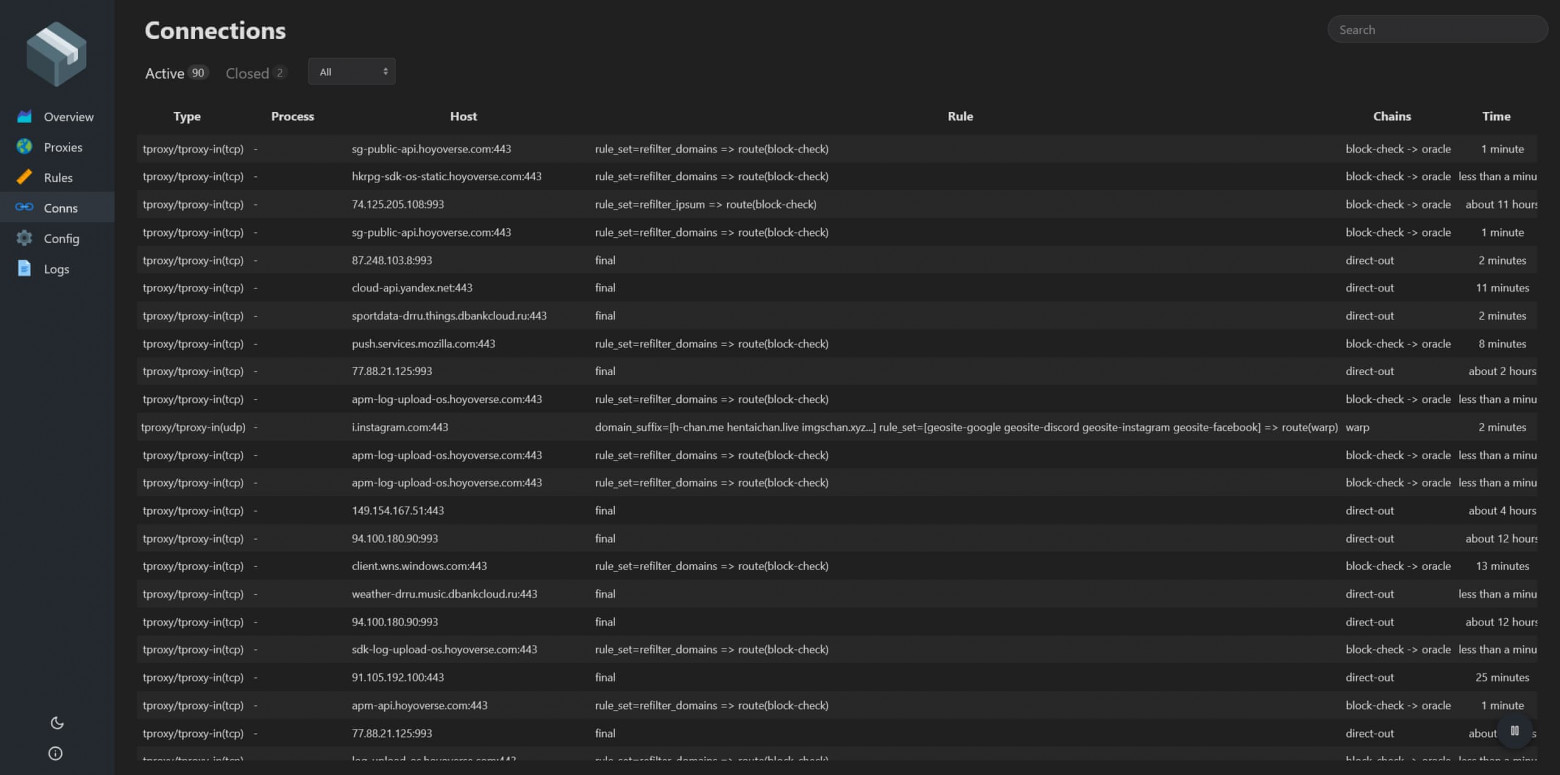Click the Proxies globe icon
The width and height of the screenshot is (1560, 775).
point(23,147)
